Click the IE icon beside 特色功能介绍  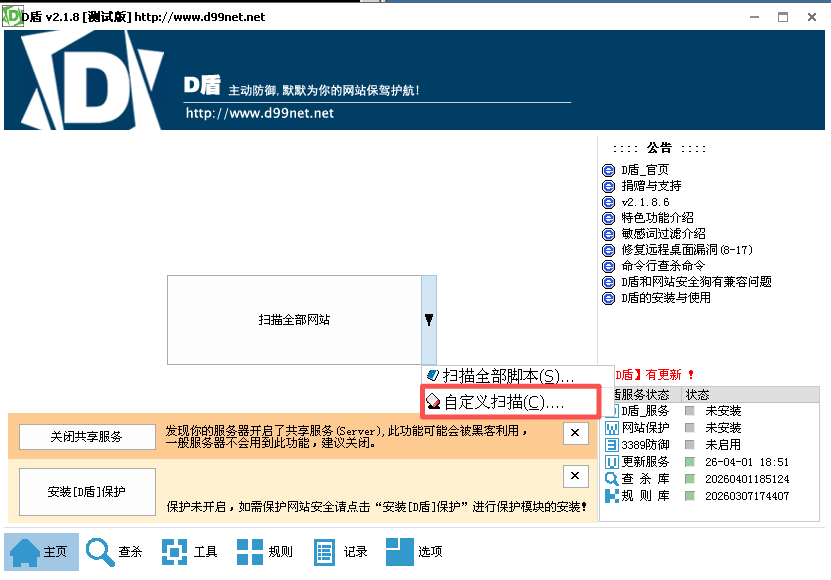tap(608, 218)
